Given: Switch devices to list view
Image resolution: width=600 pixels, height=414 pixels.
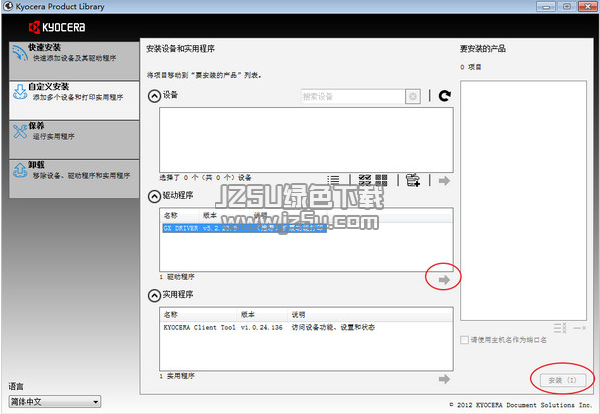Looking at the screenshot, I should (333, 180).
